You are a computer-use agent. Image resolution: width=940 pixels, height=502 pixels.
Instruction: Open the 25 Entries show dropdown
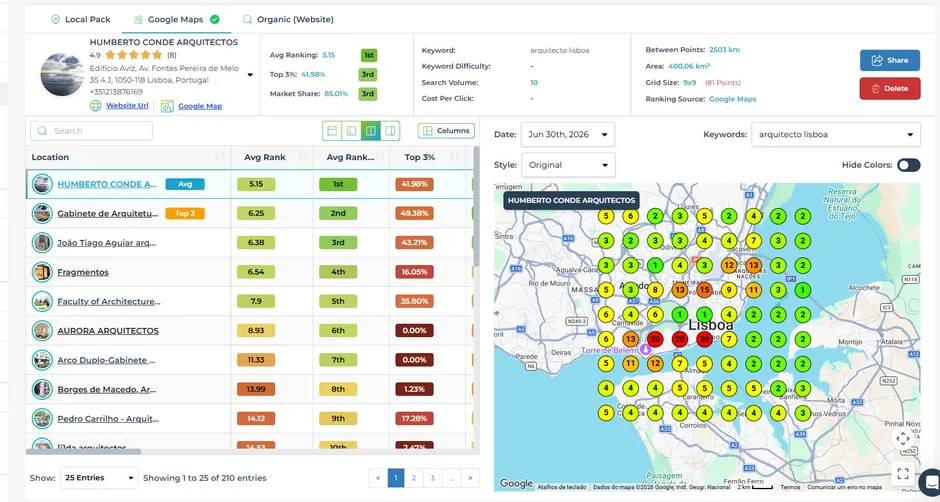pyautogui.click(x=99, y=478)
